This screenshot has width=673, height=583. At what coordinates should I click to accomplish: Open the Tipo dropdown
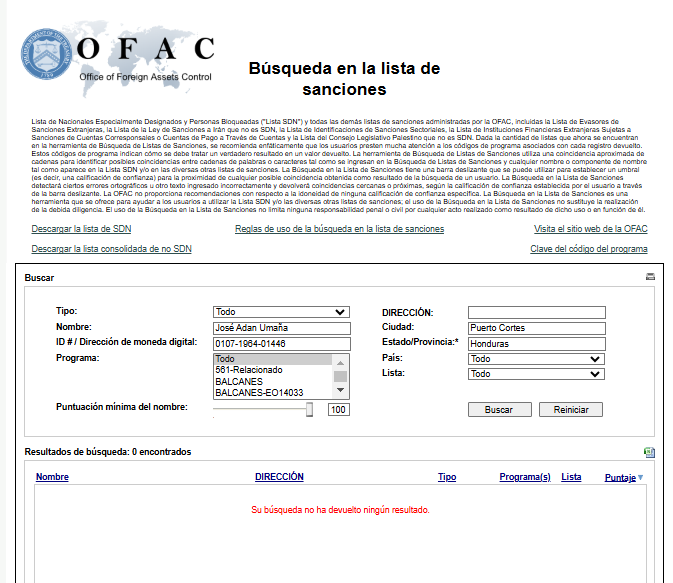281,312
